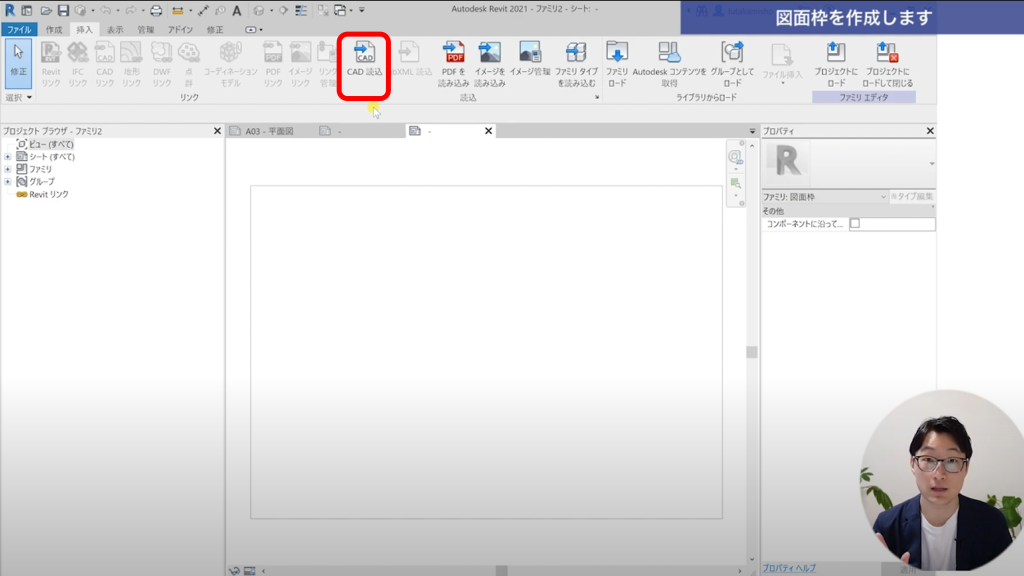The width and height of the screenshot is (1024, 576).
Task: Click the PDF を読み込み icon
Action: 453,54
